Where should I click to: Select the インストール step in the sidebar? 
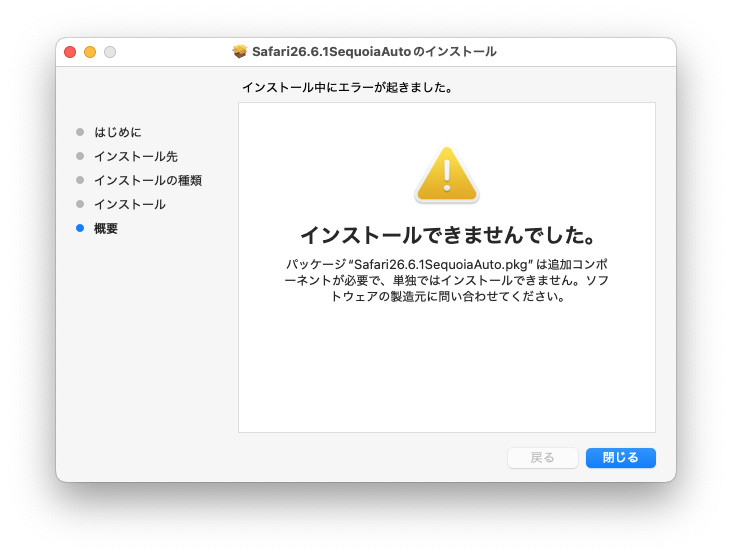click(x=130, y=204)
